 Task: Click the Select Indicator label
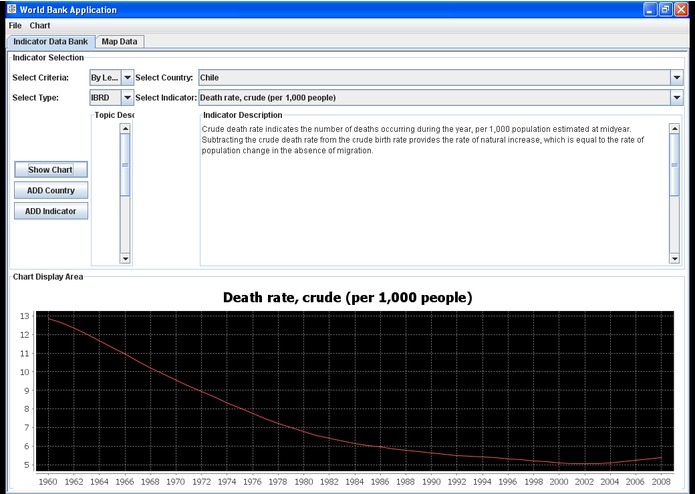pyautogui.click(x=166, y=97)
